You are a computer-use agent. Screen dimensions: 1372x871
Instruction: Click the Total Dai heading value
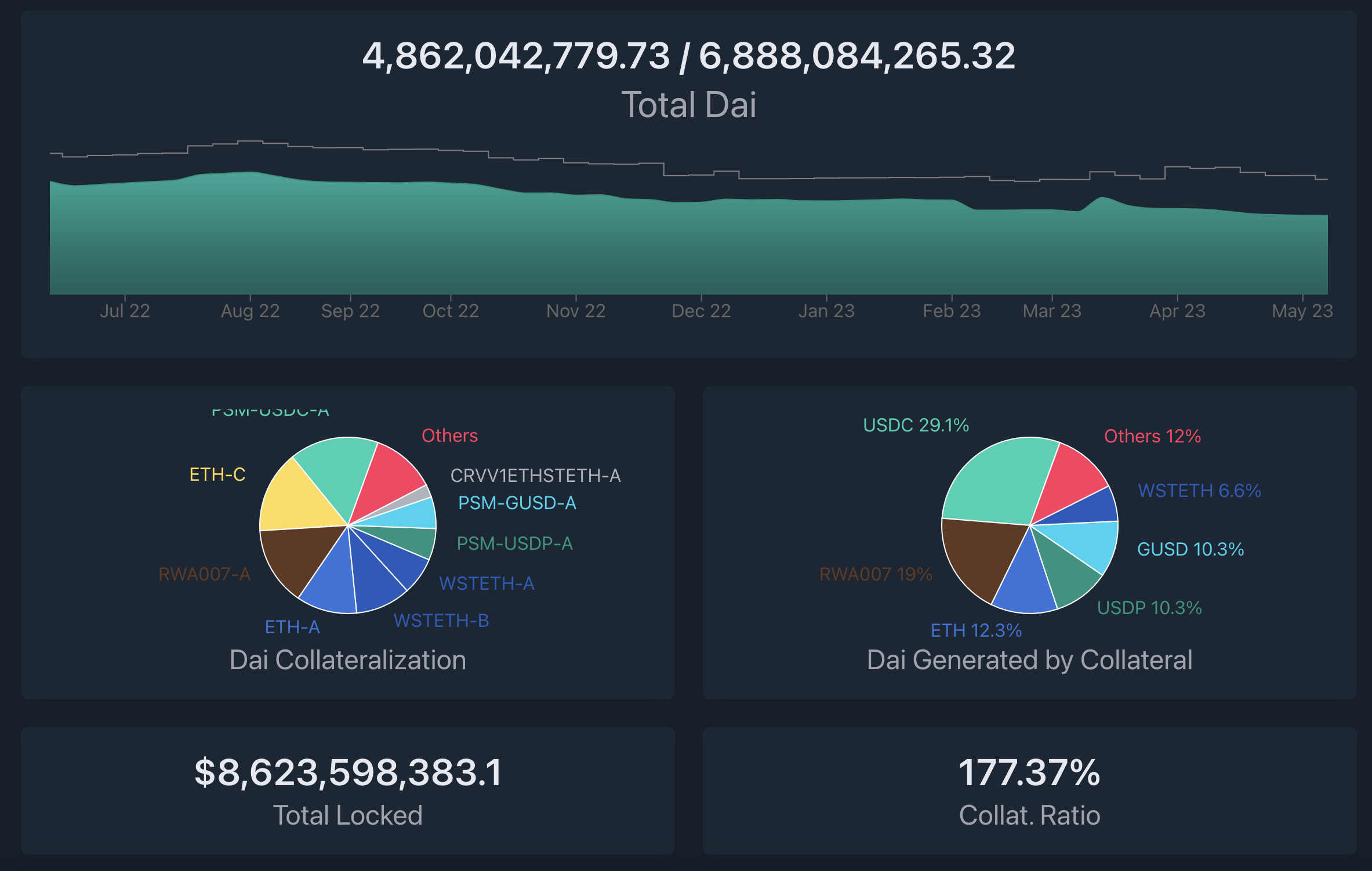pyautogui.click(x=688, y=56)
